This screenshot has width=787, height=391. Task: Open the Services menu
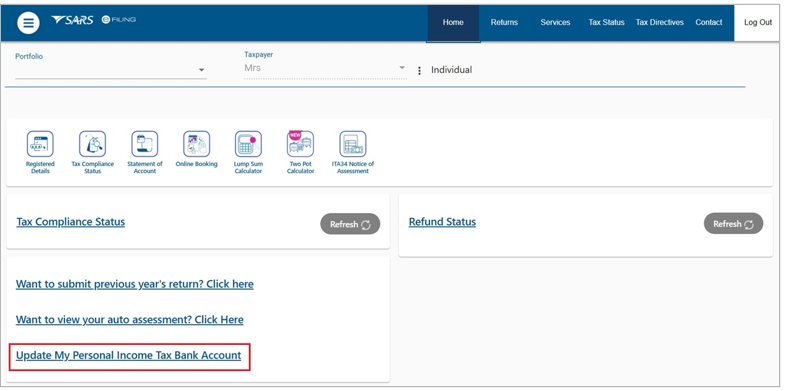(555, 23)
